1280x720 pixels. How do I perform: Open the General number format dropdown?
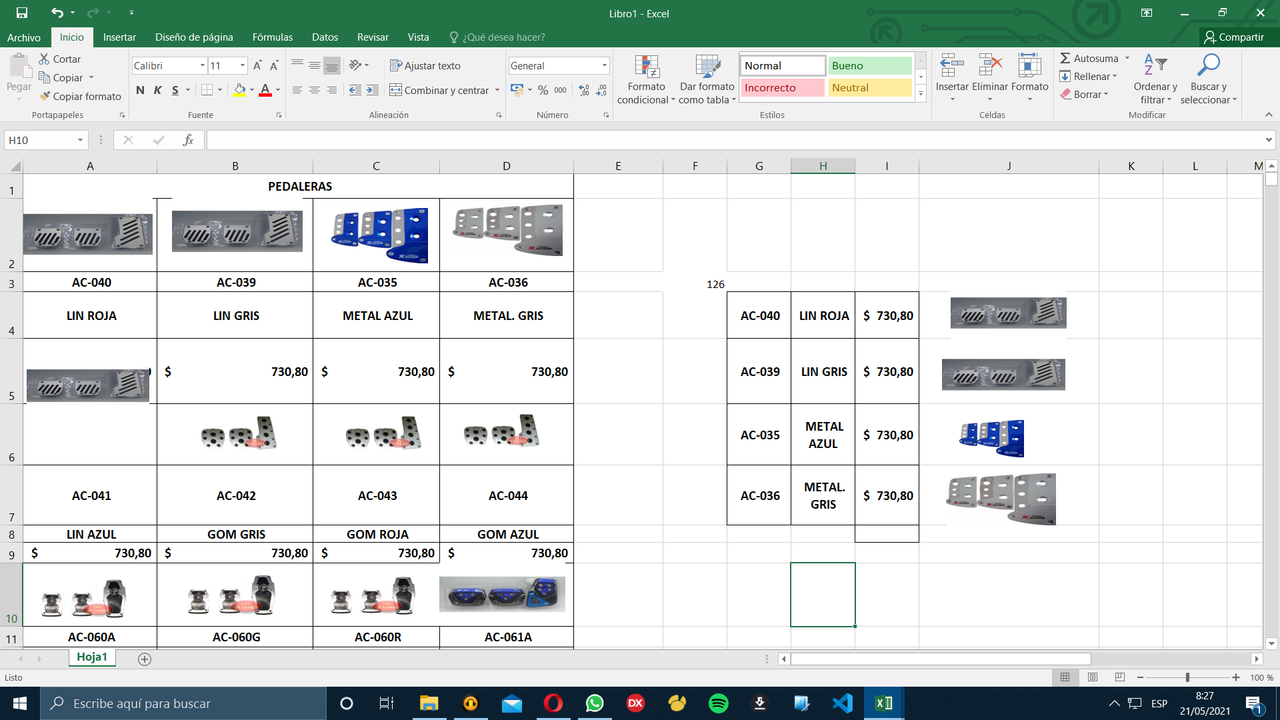point(604,65)
